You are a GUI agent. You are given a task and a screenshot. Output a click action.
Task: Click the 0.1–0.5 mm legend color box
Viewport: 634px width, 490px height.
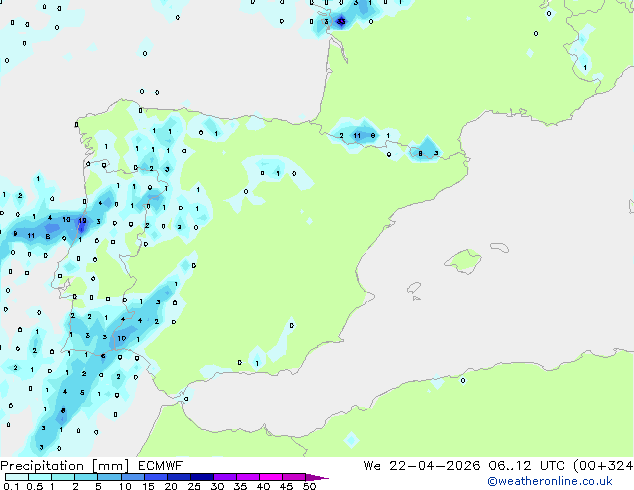[x=17, y=477]
